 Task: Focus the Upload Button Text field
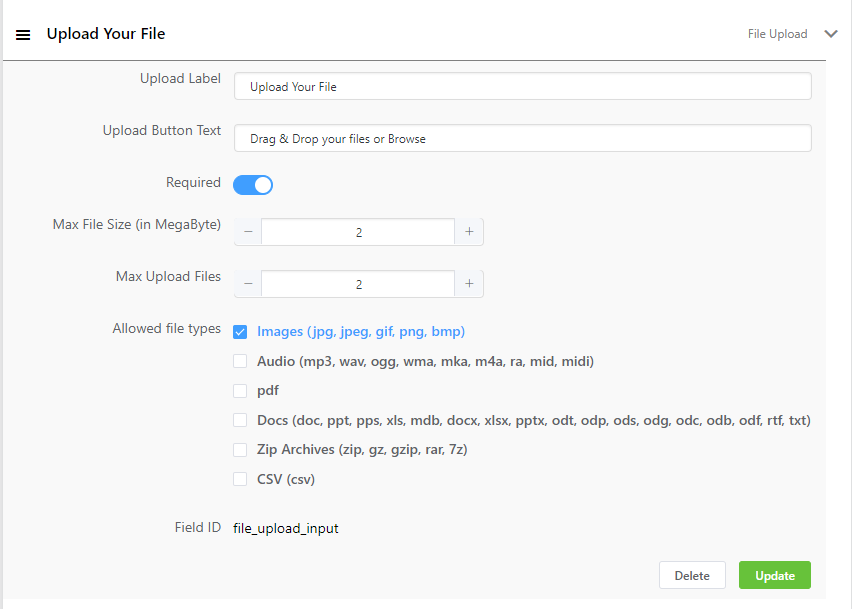pos(522,139)
